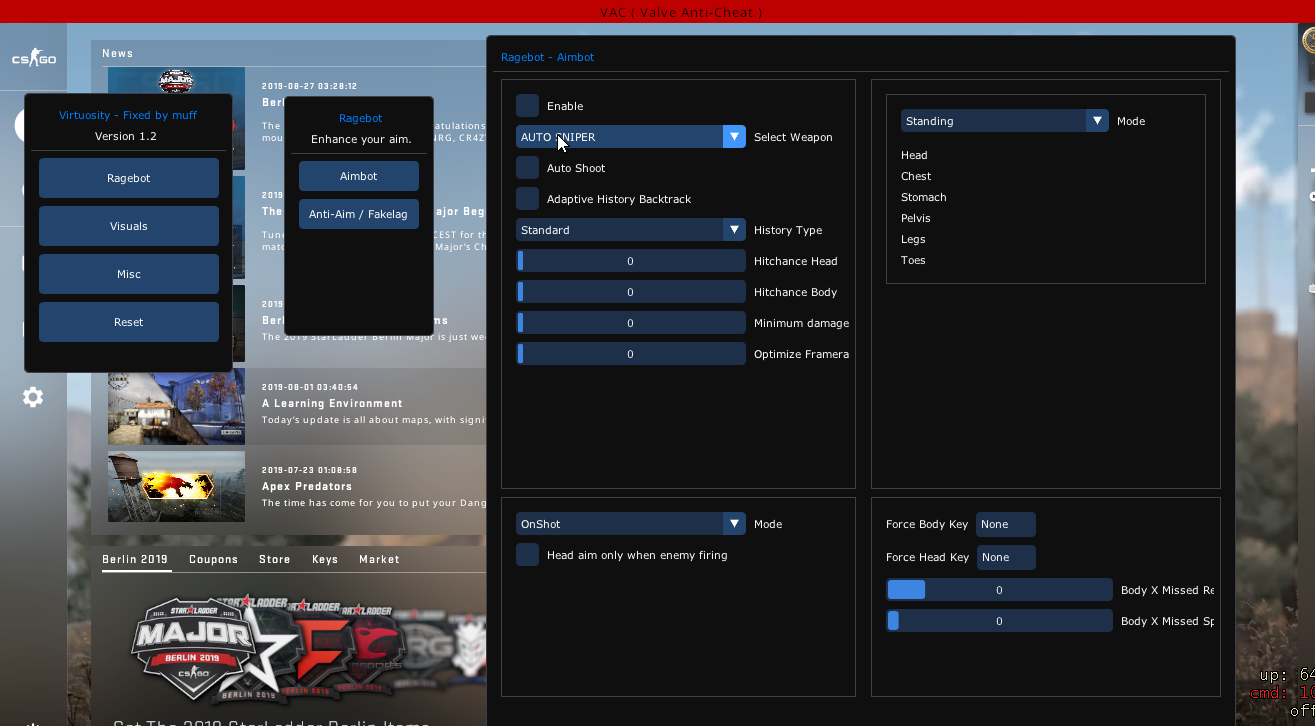Image resolution: width=1315 pixels, height=726 pixels.
Task: Check Head aim only when enemy firing
Action: 528,555
